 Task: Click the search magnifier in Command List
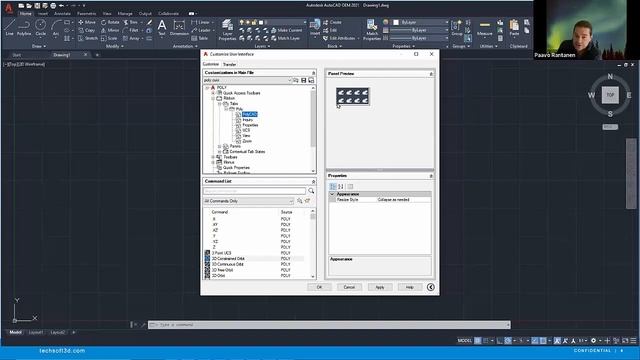tap(311, 191)
